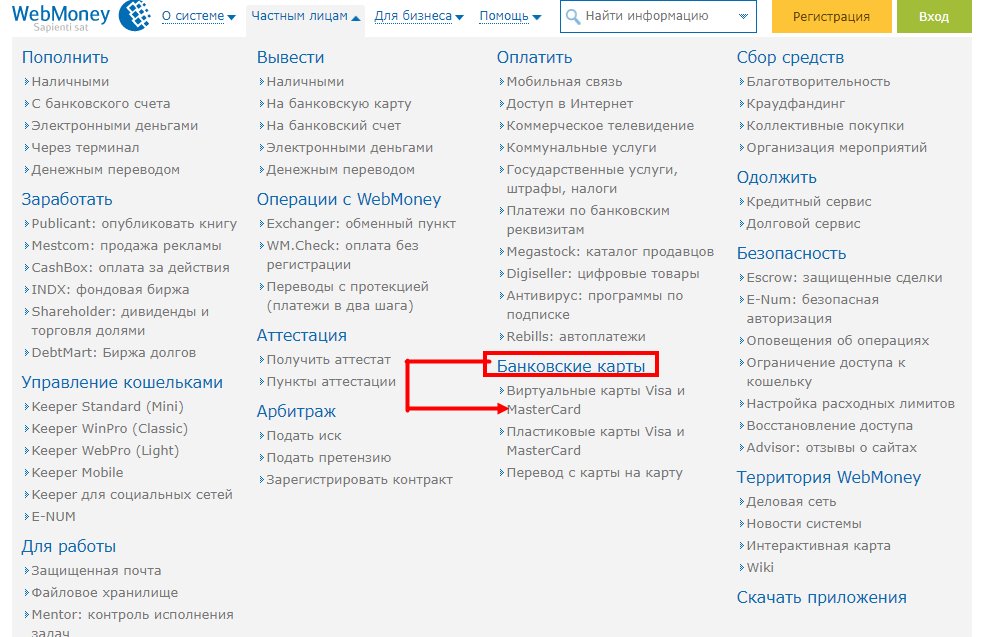Open 'Подать иск' under Арбитраж

point(304,436)
